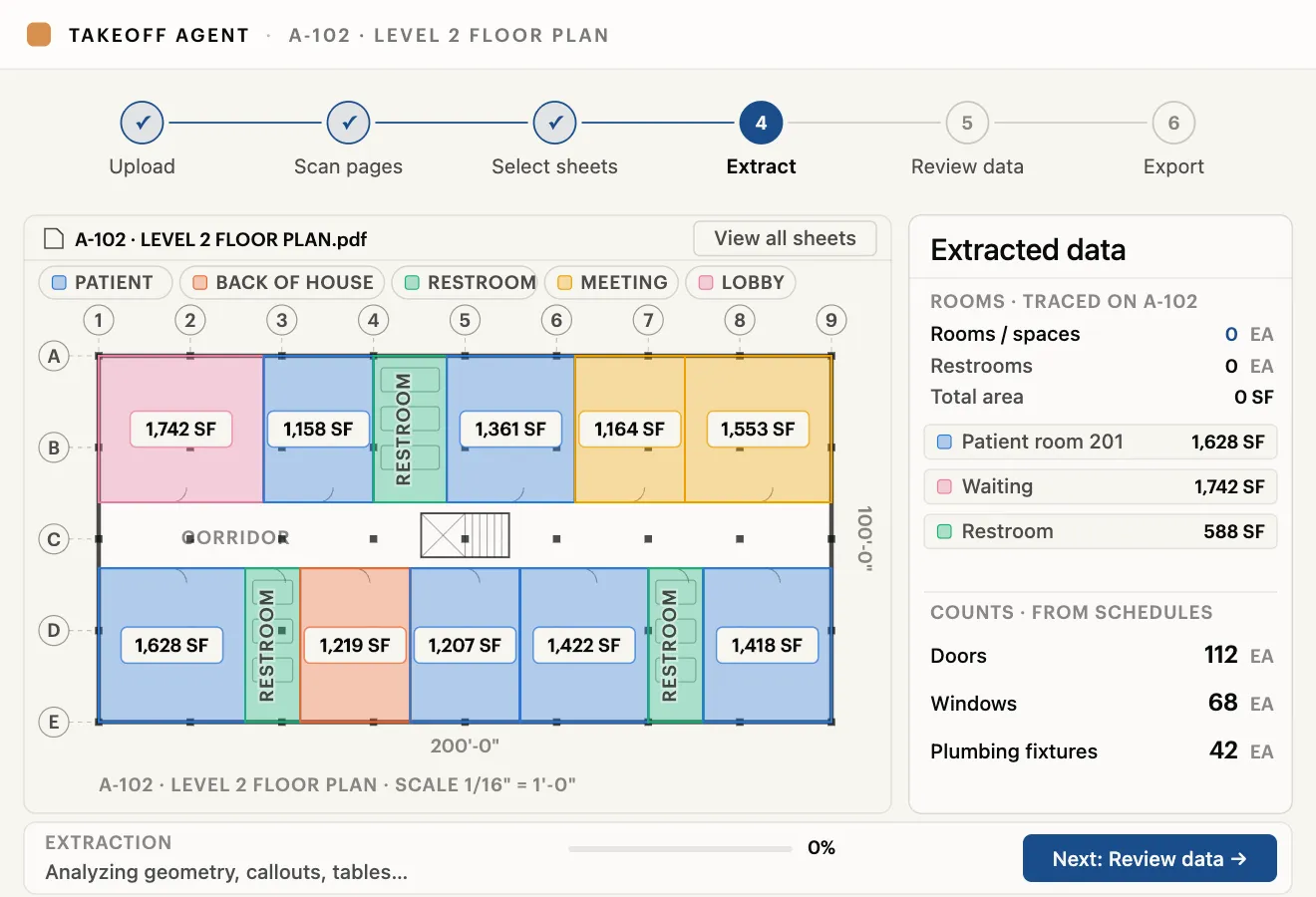Toggle the PATIENT legend filter
Viewport: 1316px width, 897px height.
click(106, 282)
